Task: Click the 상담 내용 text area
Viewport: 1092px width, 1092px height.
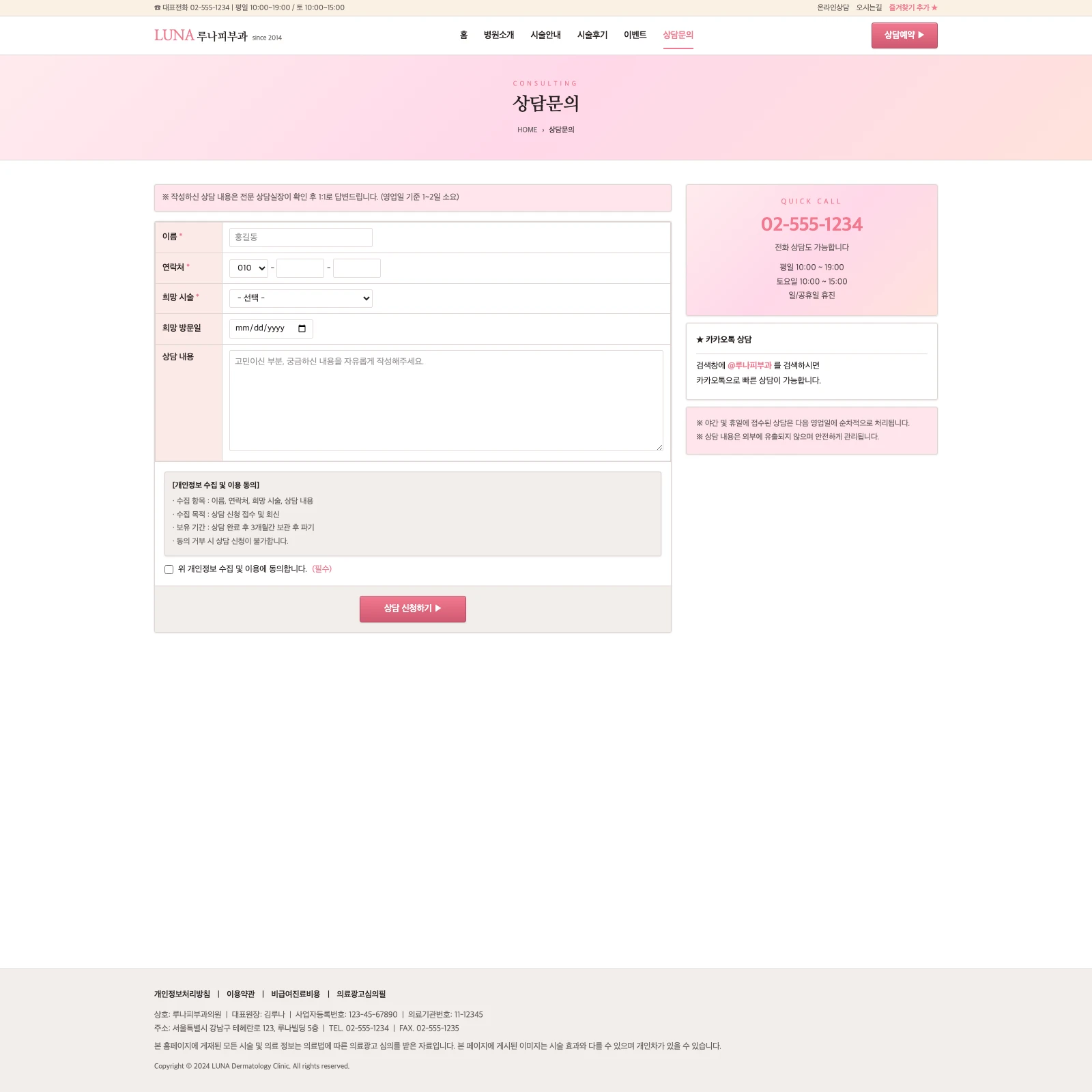Action: pyautogui.click(x=446, y=401)
